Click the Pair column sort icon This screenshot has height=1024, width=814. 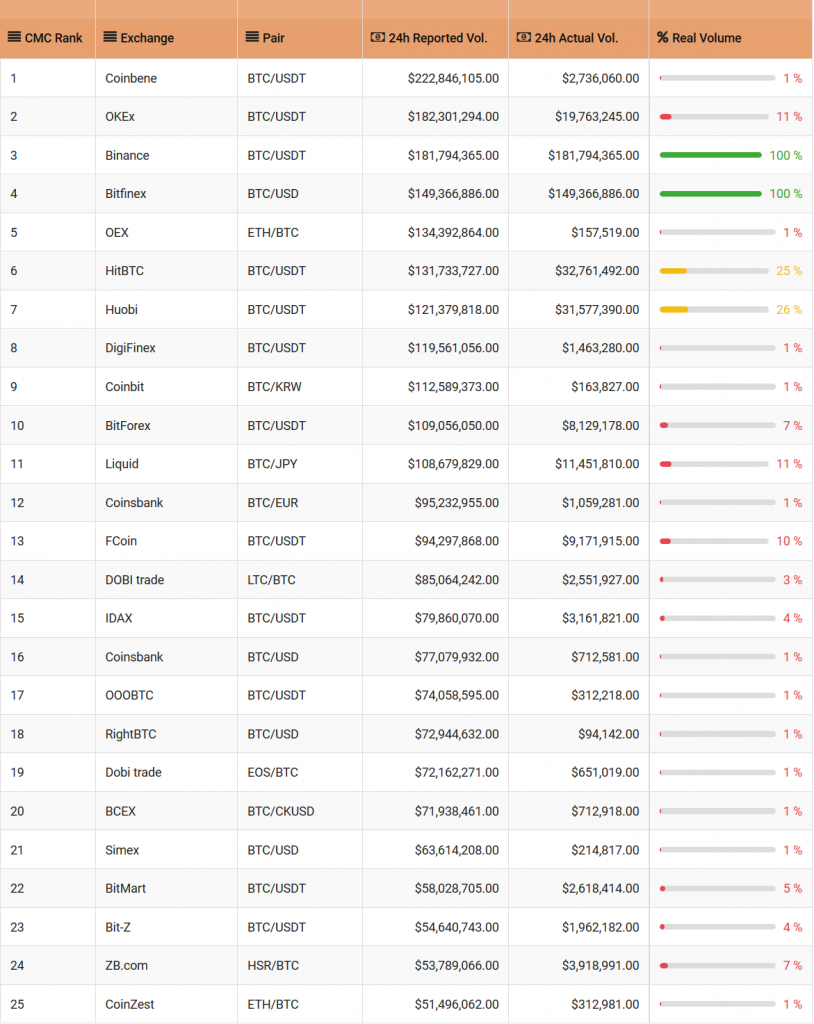point(252,37)
